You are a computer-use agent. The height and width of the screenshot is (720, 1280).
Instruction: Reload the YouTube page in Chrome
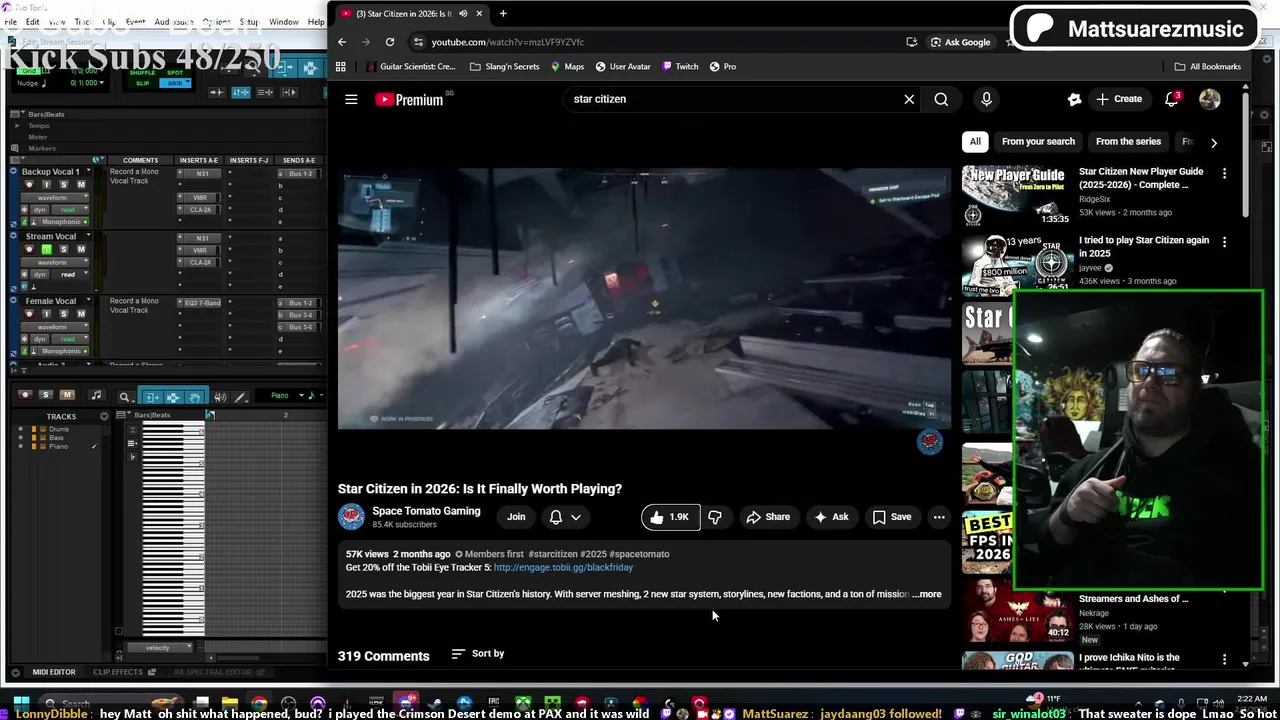click(390, 42)
